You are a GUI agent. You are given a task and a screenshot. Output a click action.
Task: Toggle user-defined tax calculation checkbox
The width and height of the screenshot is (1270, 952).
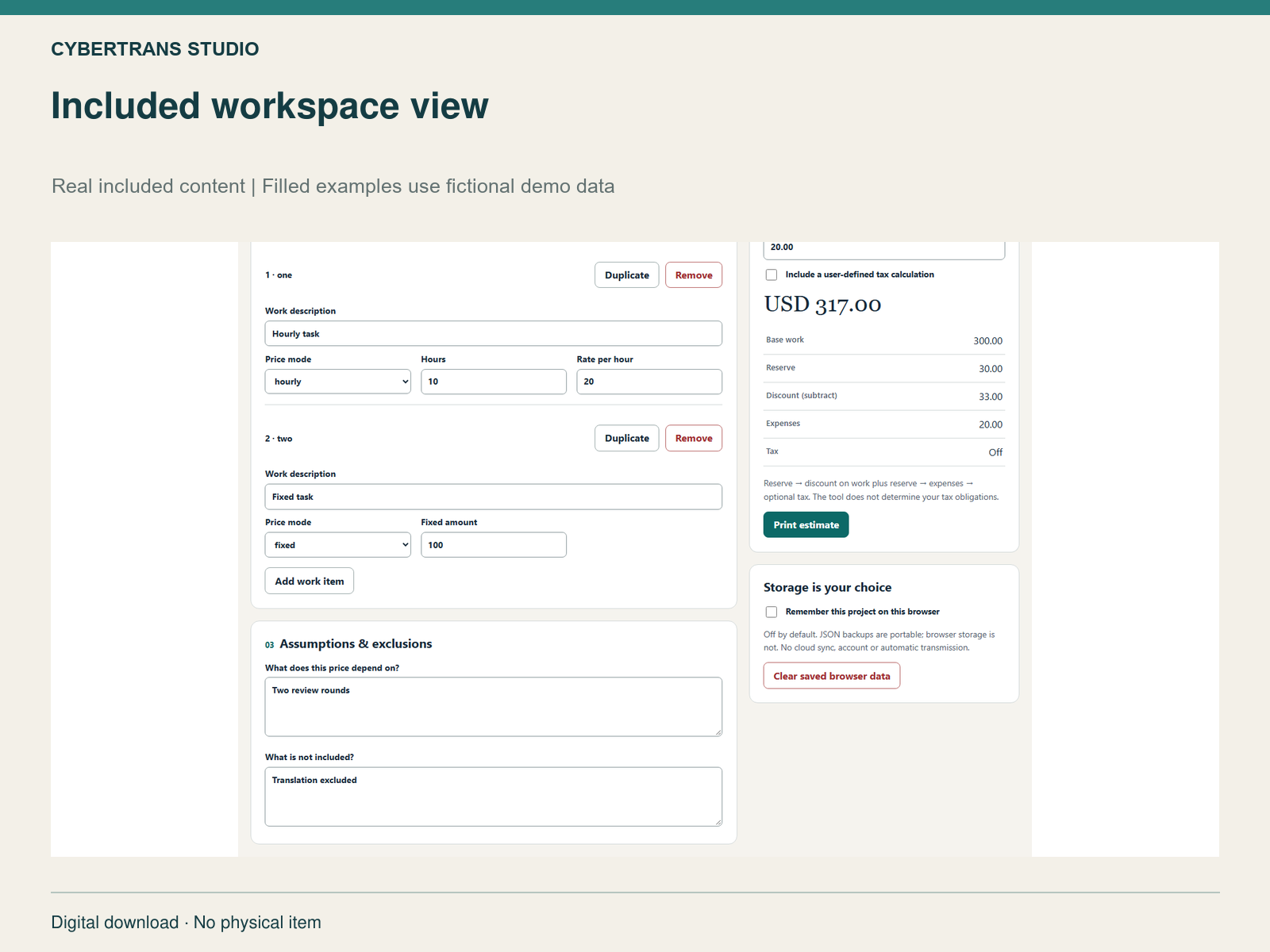(771, 274)
